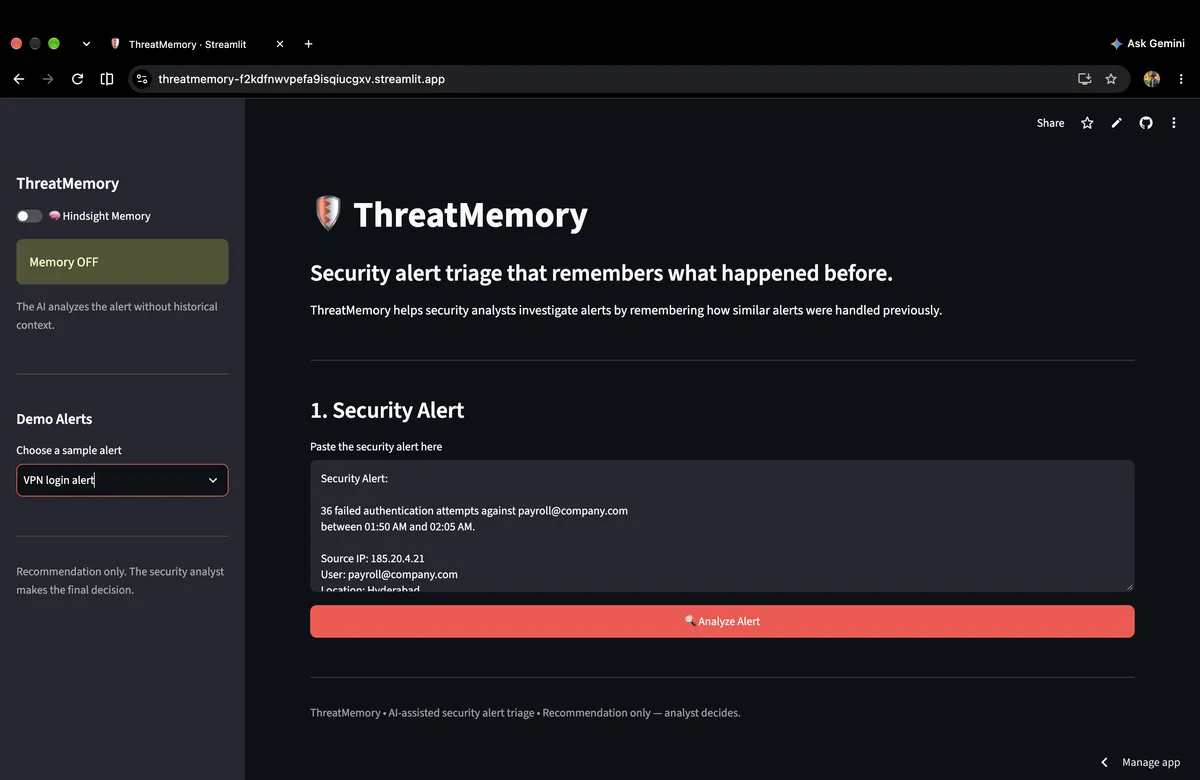
Task: Click the Analyze Alert button
Action: (x=722, y=621)
